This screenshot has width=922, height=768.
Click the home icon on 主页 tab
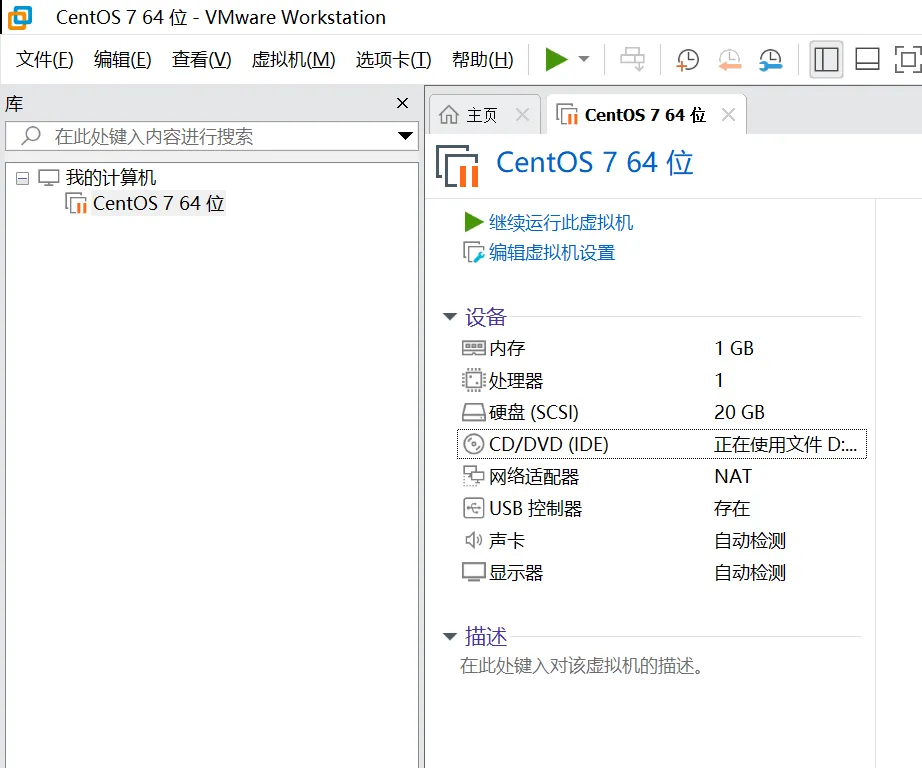[x=449, y=115]
